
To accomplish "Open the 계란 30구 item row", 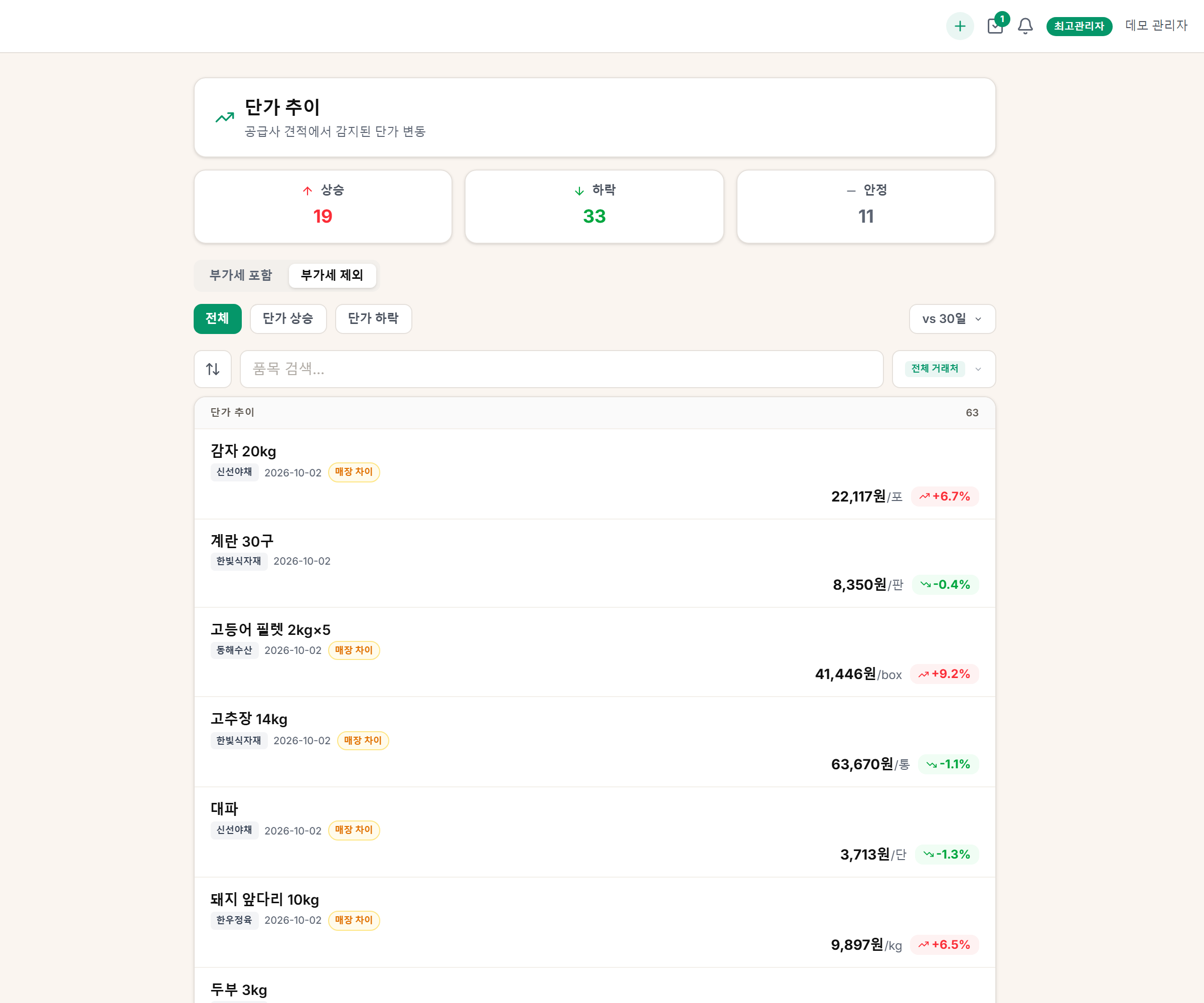I will [594, 563].
